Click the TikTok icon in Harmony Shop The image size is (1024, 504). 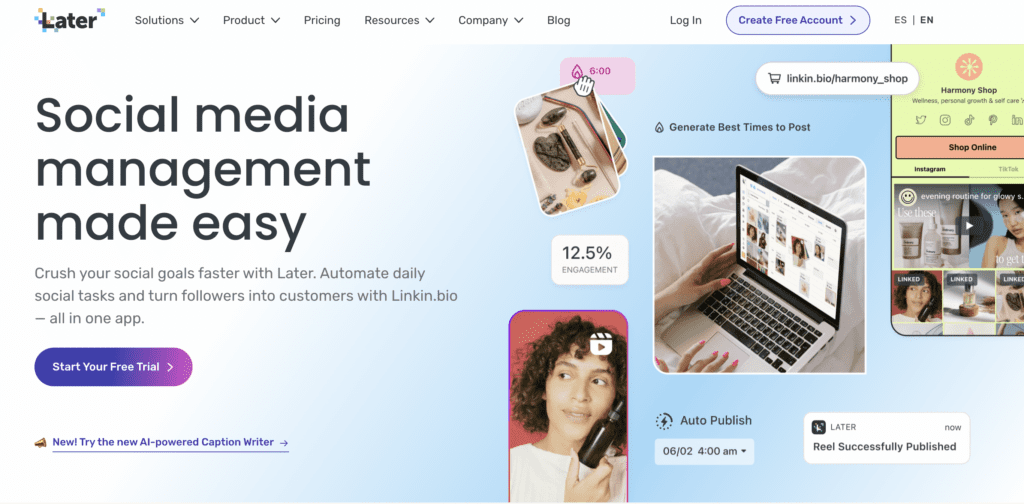[x=969, y=120]
